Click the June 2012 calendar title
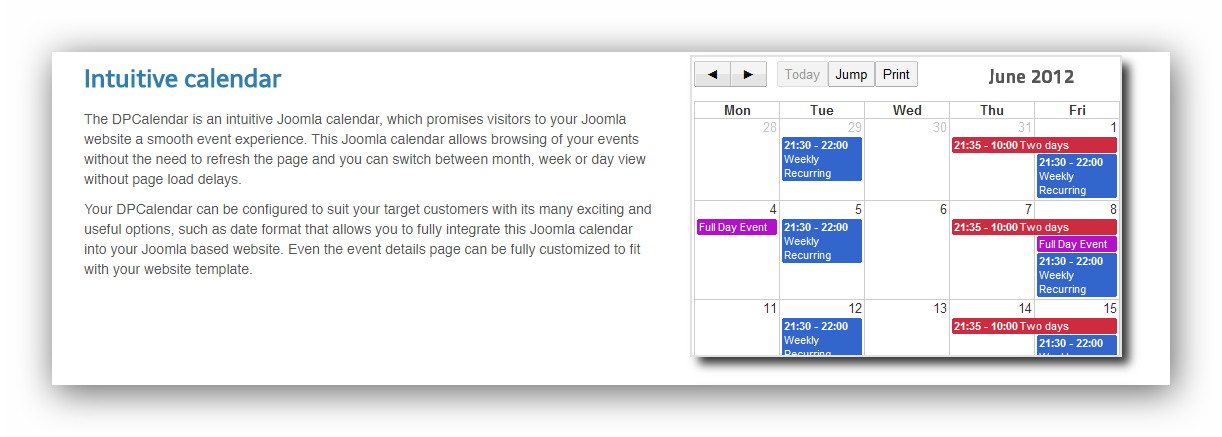 (1031, 77)
